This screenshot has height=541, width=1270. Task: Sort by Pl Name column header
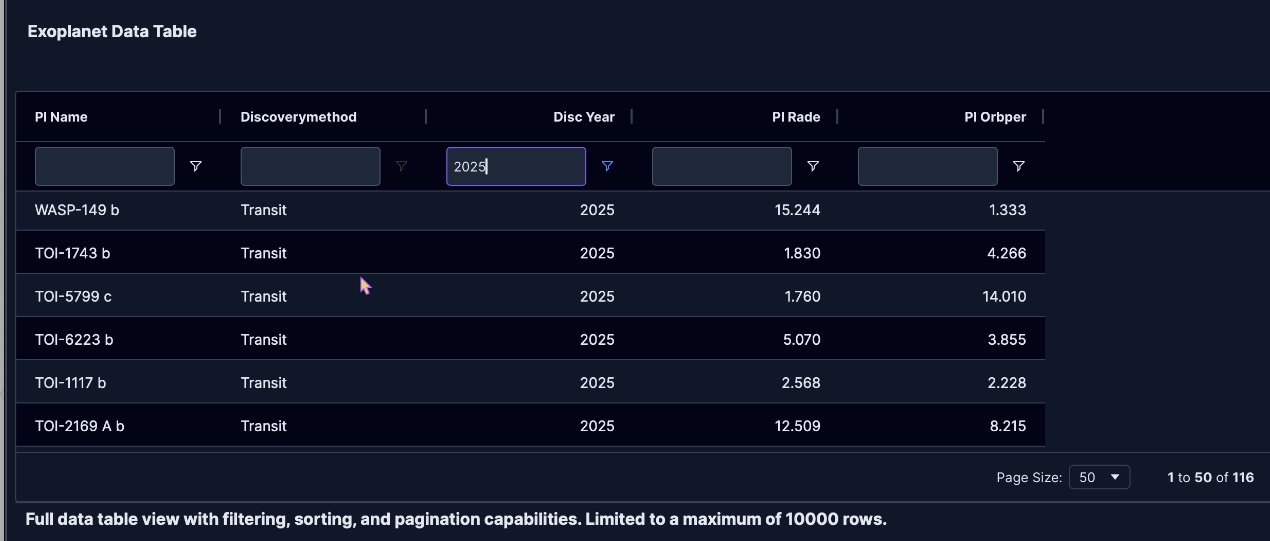coord(61,117)
